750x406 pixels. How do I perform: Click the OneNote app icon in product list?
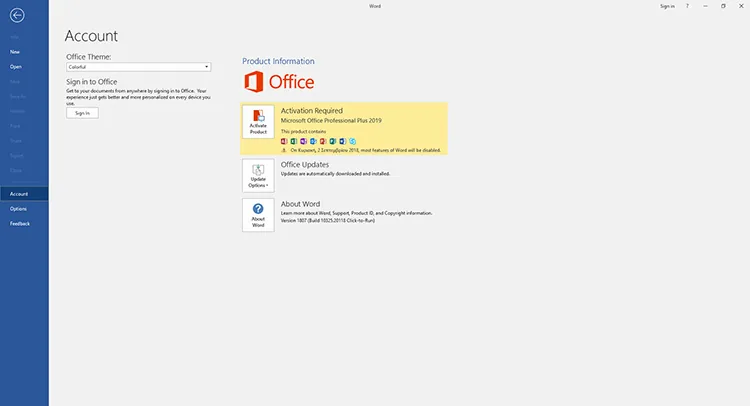point(303,141)
